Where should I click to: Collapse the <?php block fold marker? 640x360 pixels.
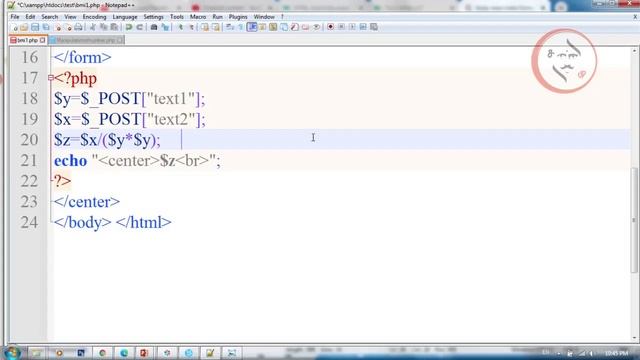click(x=51, y=78)
